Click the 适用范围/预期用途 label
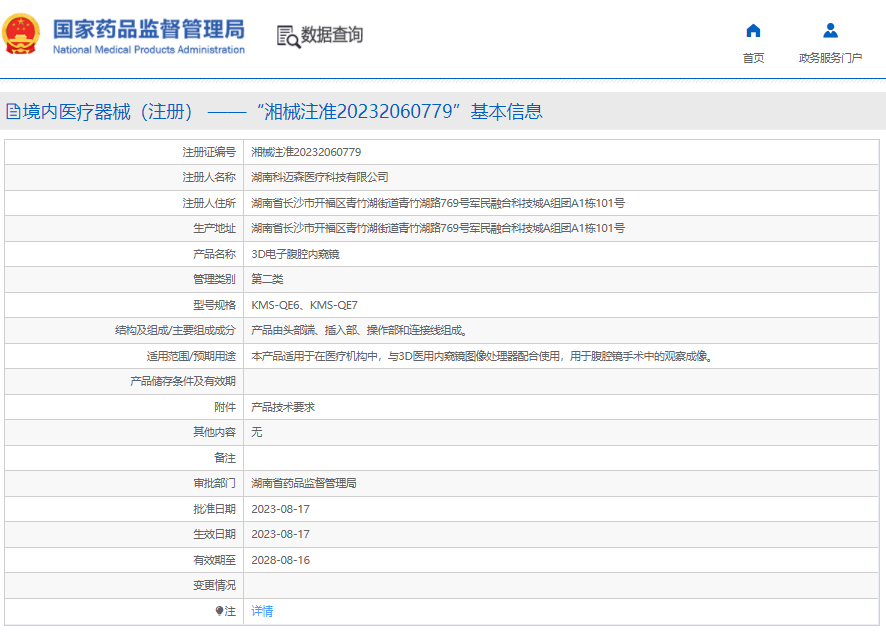This screenshot has height=632, width=886. point(191,356)
